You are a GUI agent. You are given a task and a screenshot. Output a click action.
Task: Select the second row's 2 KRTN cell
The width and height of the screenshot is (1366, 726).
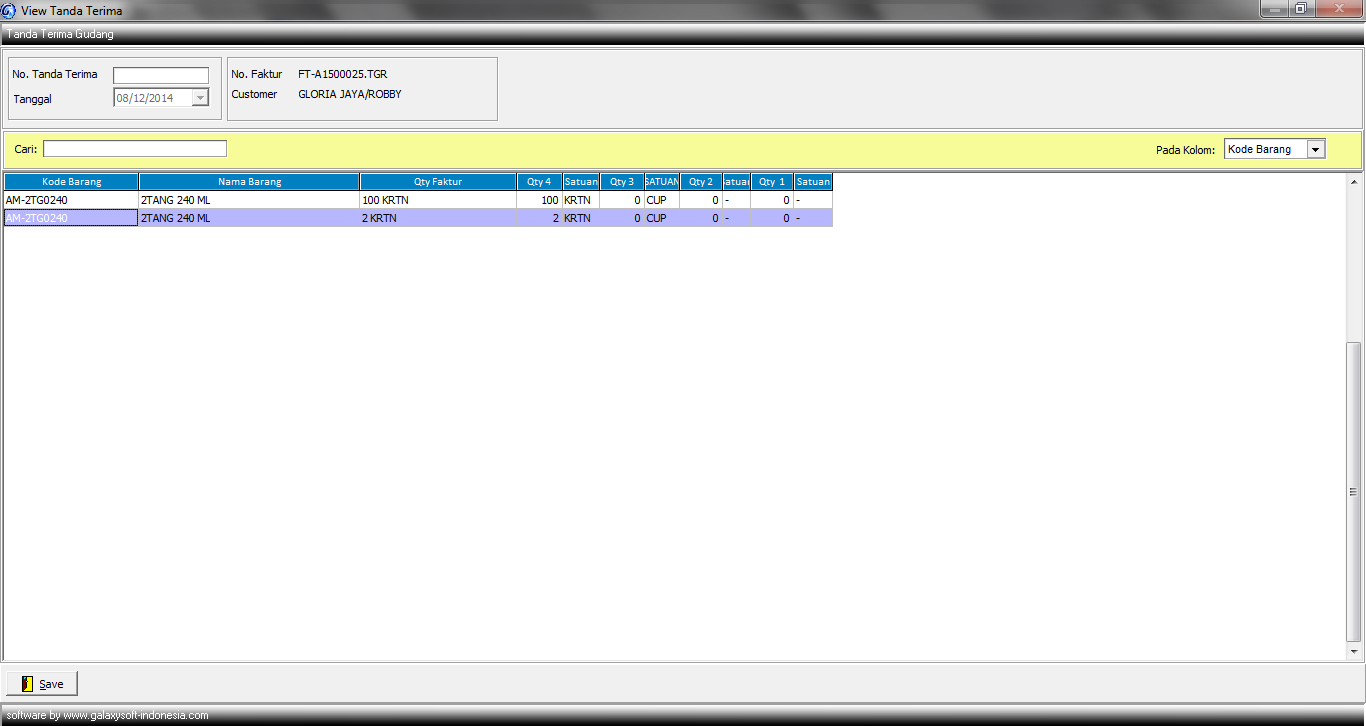pos(437,218)
